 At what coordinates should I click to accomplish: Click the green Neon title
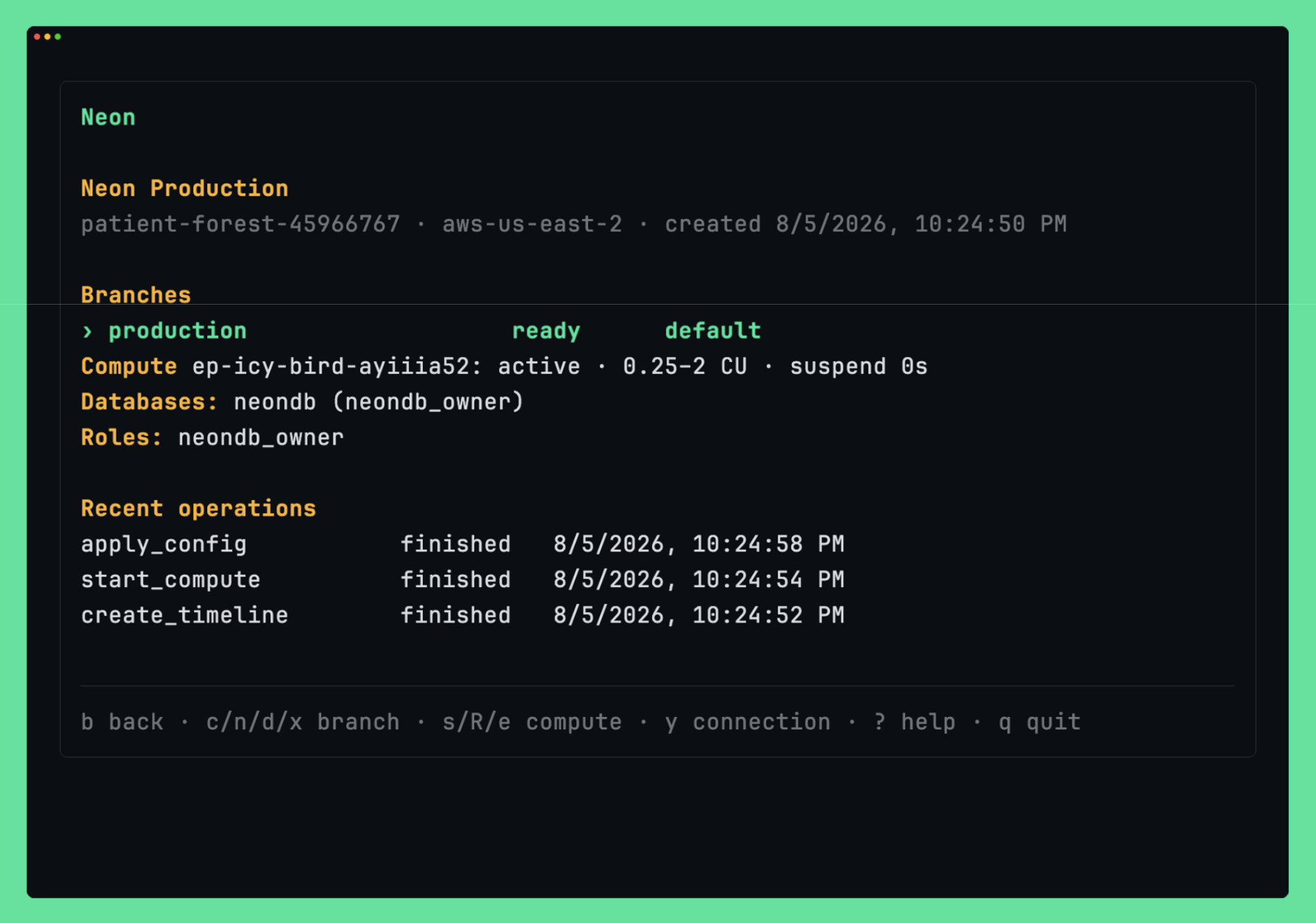(x=108, y=118)
